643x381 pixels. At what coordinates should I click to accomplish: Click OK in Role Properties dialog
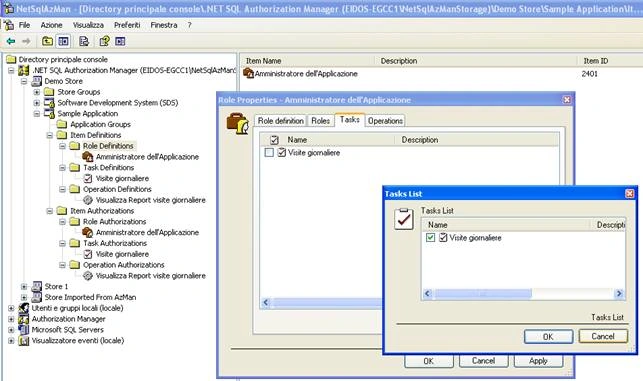(429, 361)
